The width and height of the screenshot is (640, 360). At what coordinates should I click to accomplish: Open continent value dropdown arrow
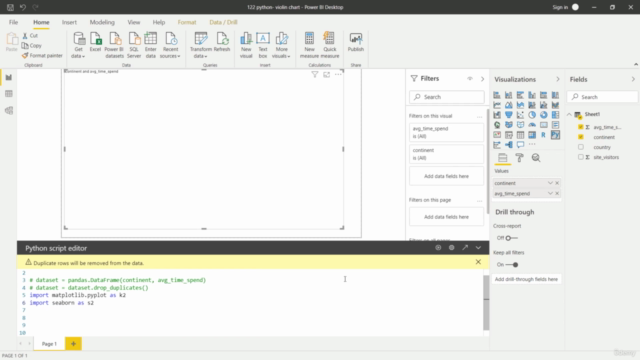(x=550, y=183)
